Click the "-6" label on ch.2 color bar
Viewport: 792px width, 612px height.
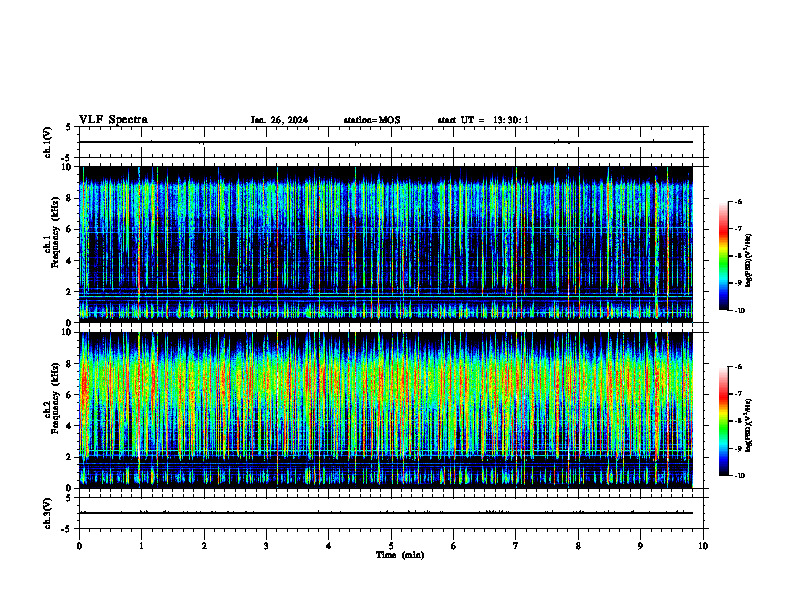tap(738, 367)
